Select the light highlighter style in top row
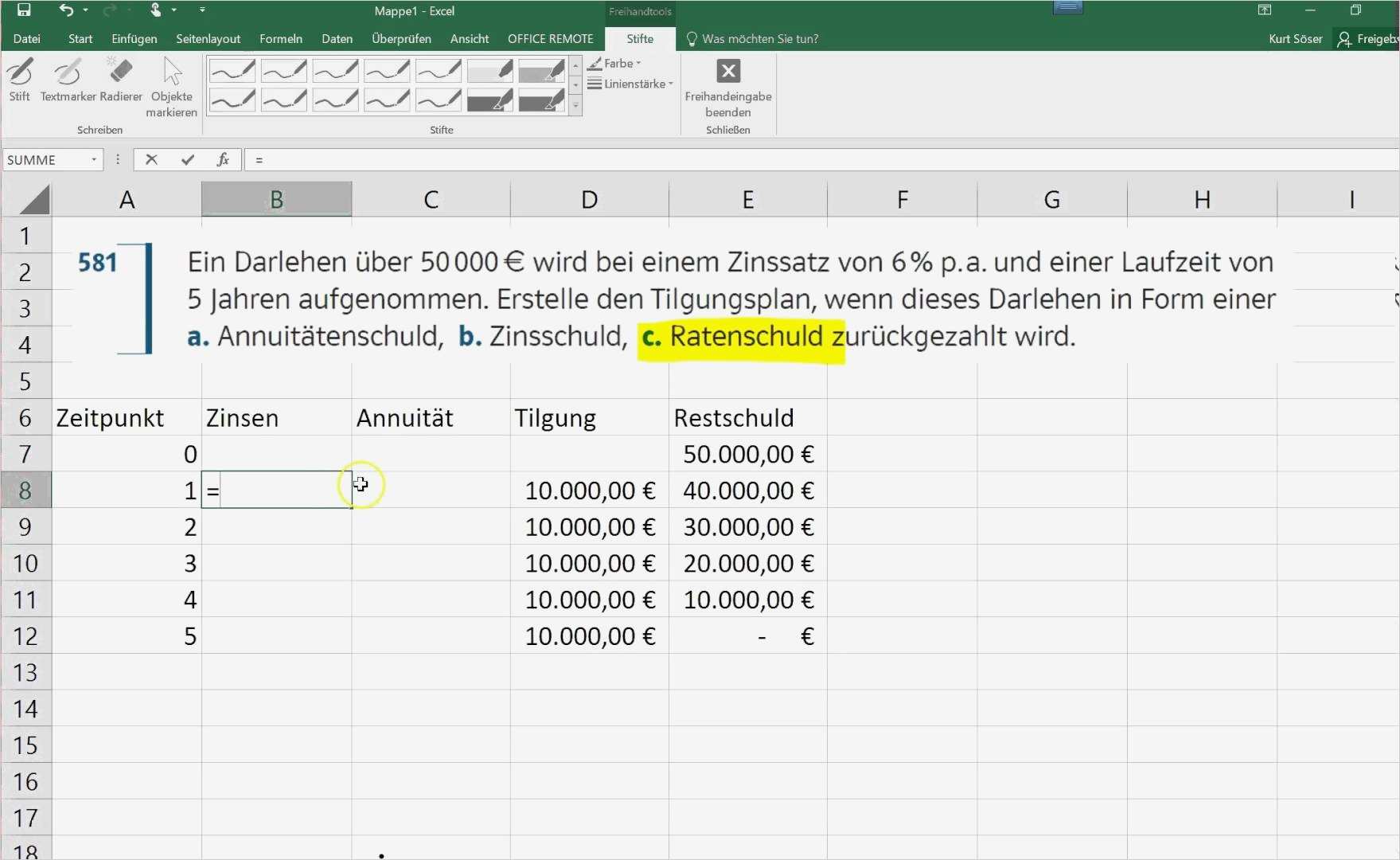The image size is (1400, 860). [490, 71]
